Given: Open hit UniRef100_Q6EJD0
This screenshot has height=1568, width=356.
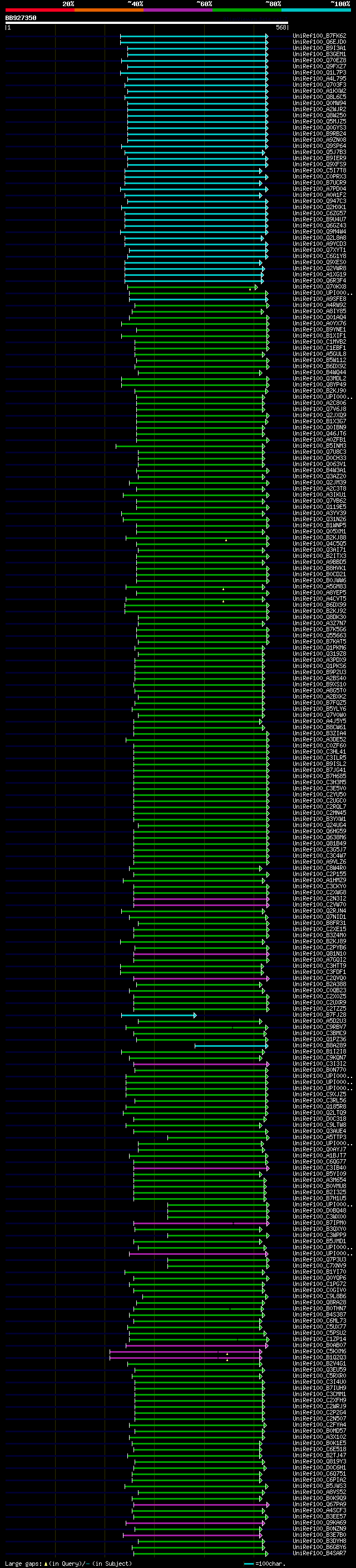Looking at the screenshot, I should pyautogui.click(x=319, y=42).
